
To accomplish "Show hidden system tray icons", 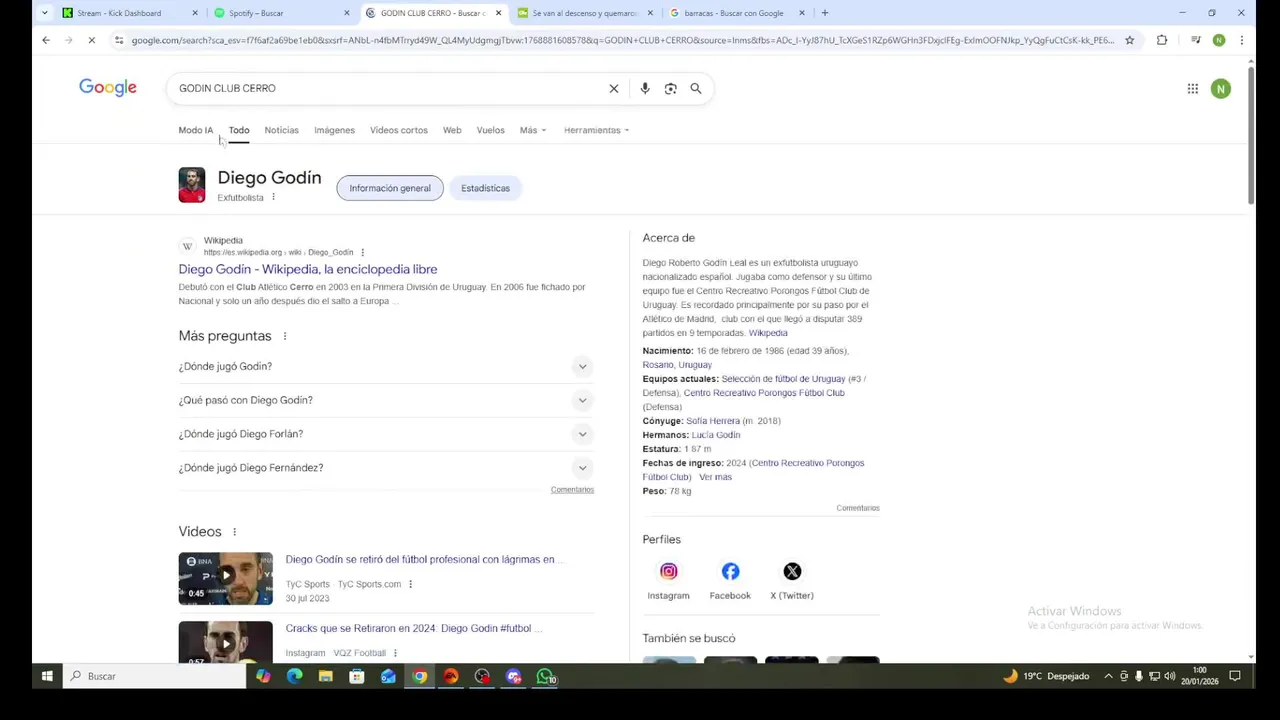I will coord(1108,676).
